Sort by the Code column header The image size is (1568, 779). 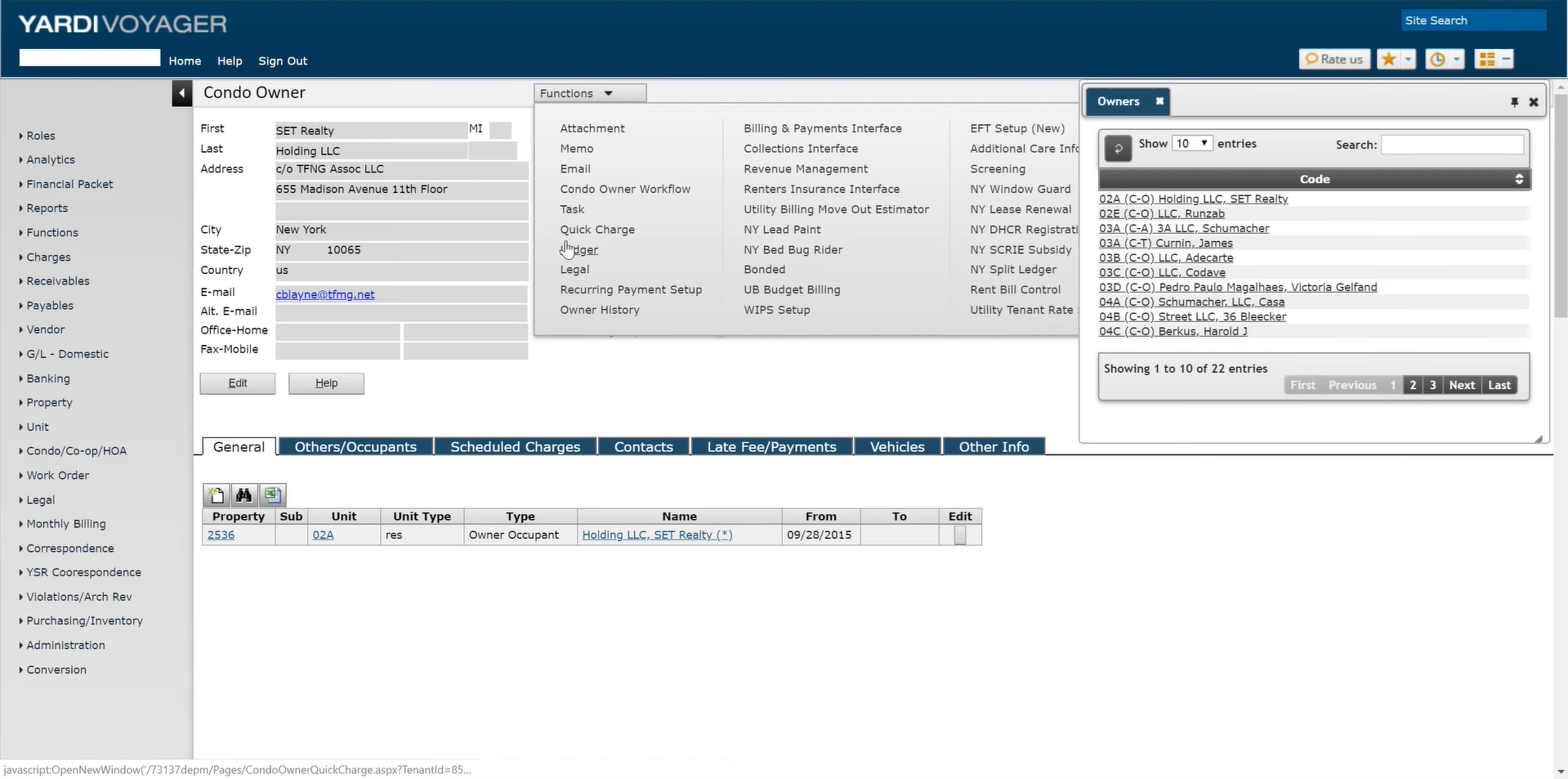point(1314,179)
